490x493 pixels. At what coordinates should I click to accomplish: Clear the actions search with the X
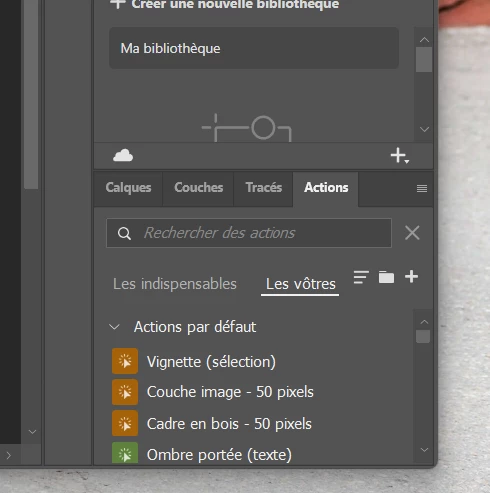pos(412,233)
